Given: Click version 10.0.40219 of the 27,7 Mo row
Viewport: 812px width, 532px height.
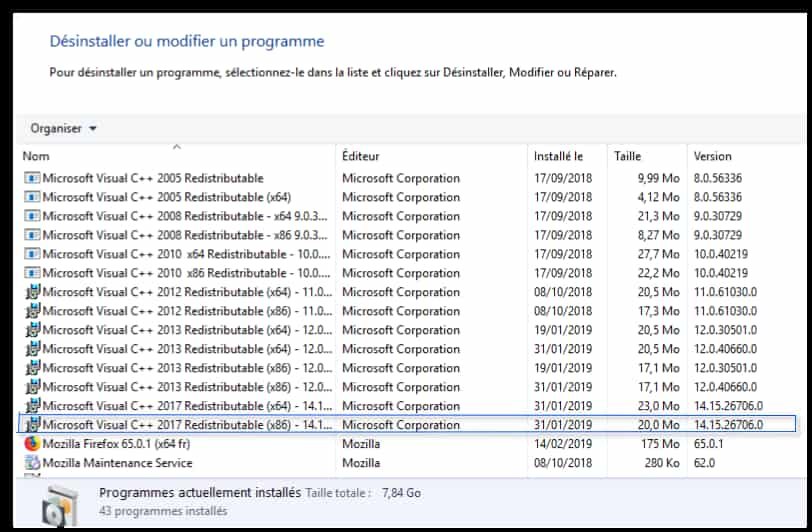Looking at the screenshot, I should (x=721, y=254).
